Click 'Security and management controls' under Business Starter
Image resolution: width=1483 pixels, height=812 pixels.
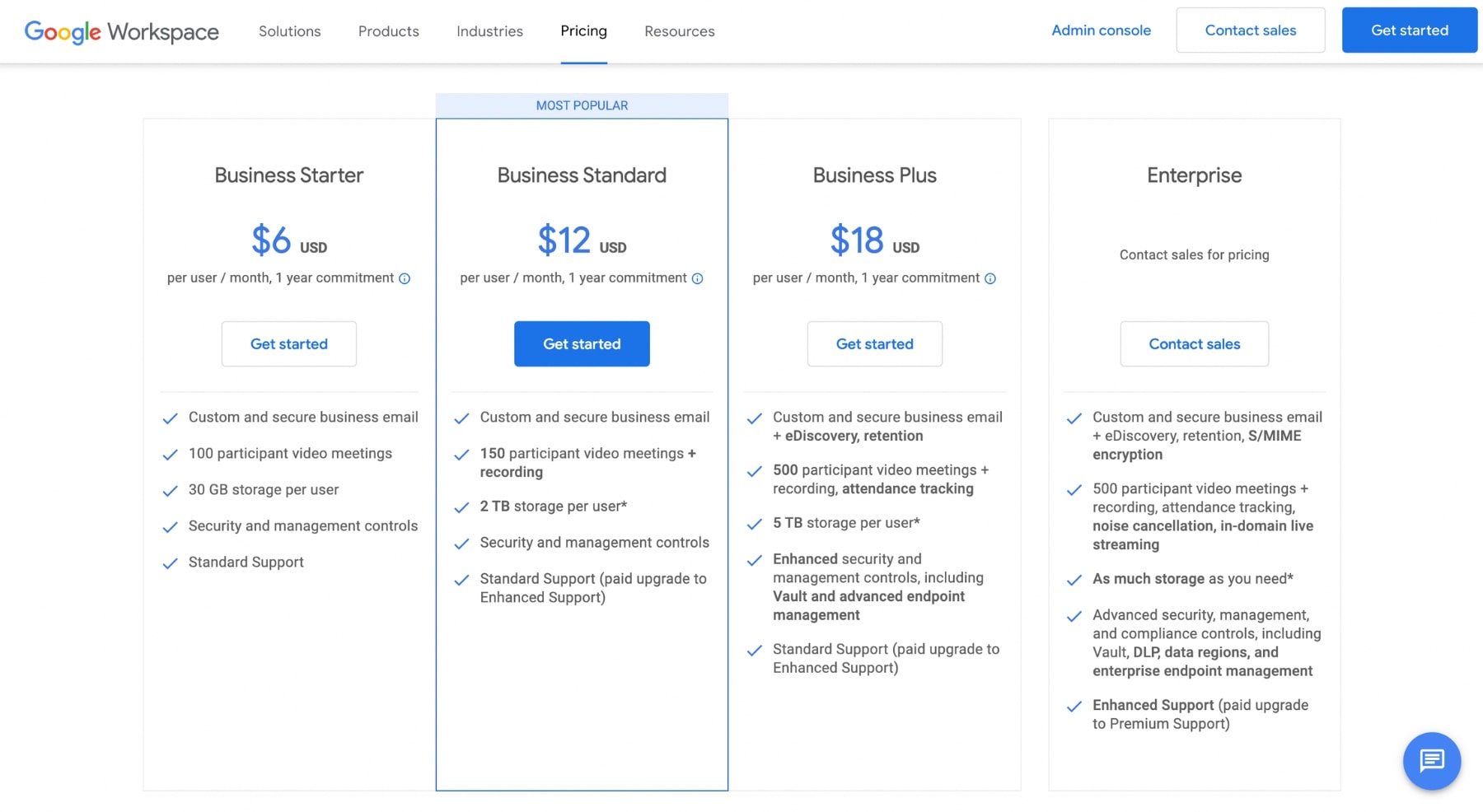(303, 526)
